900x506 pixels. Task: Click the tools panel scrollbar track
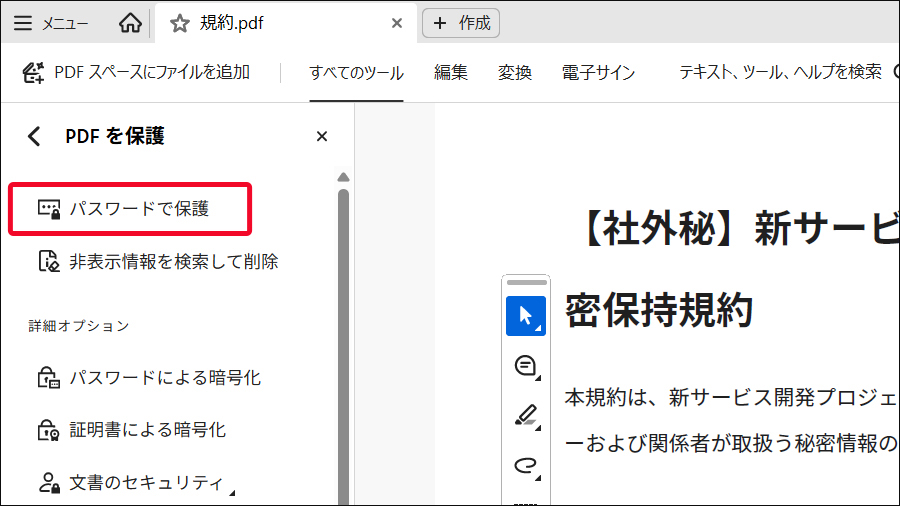pyautogui.click(x=343, y=347)
